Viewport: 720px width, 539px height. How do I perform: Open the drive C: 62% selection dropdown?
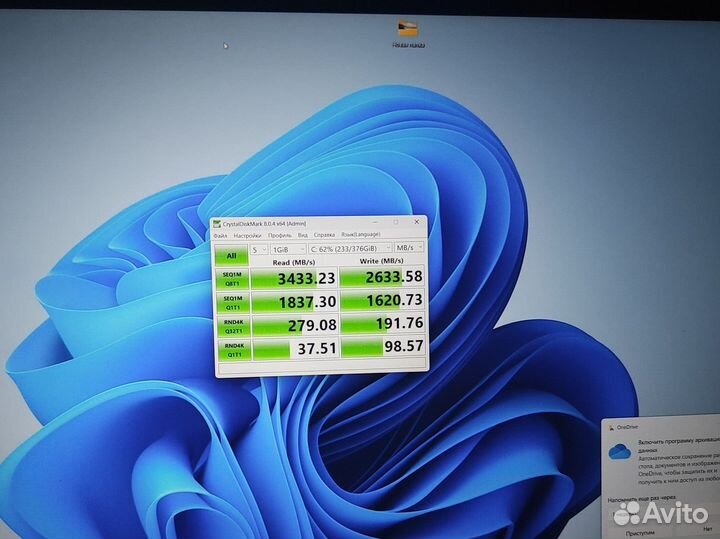coord(350,248)
